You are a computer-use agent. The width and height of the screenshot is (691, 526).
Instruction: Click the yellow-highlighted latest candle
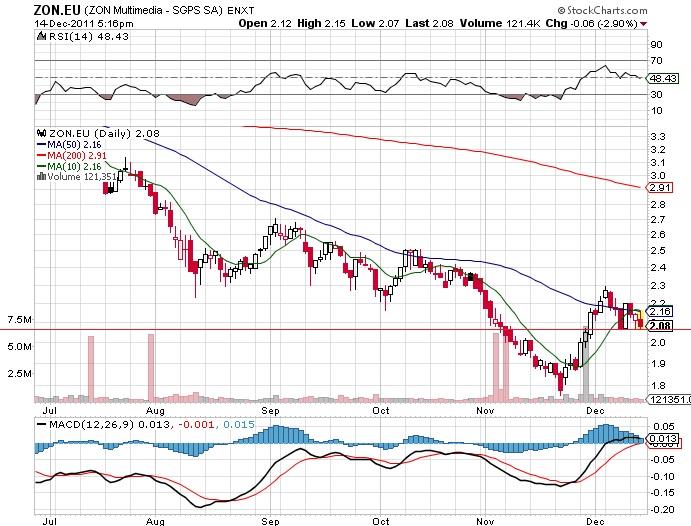pyautogui.click(x=640, y=319)
